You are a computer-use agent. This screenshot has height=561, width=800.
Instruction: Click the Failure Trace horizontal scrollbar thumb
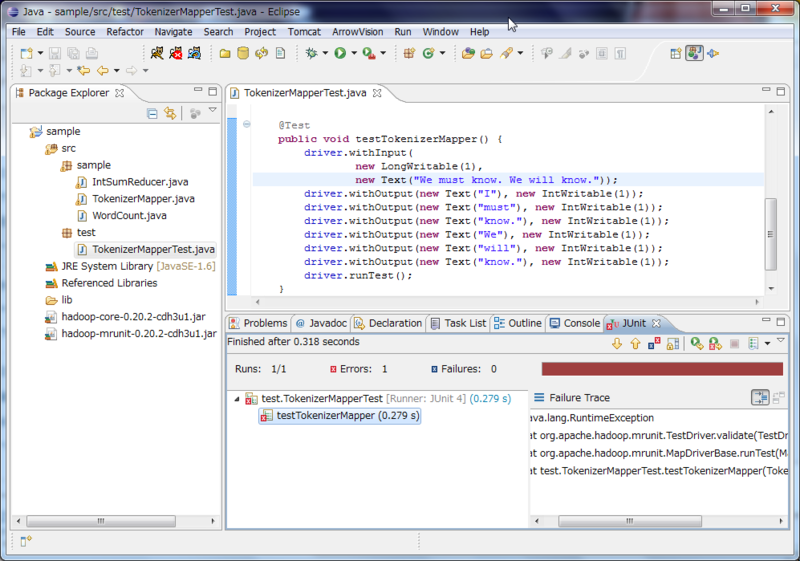pyautogui.click(x=630, y=521)
